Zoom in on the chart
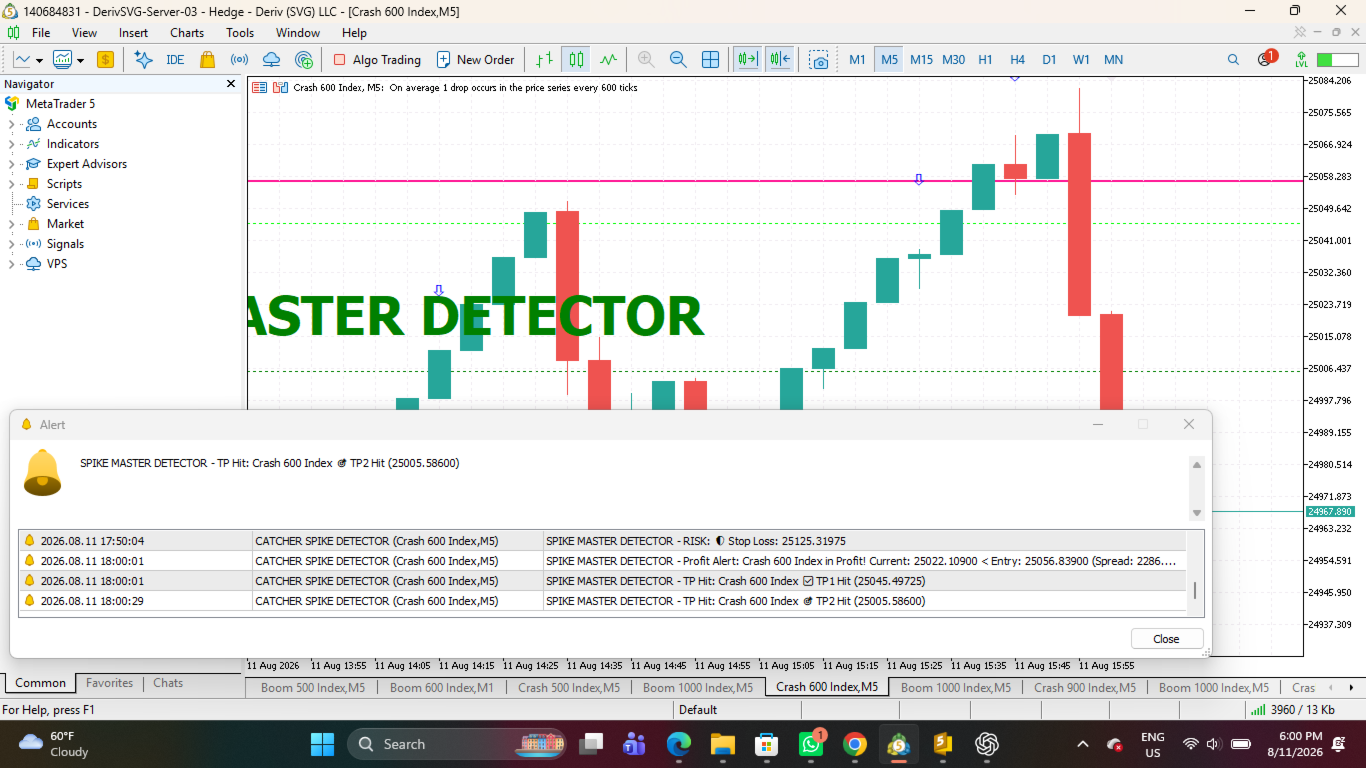 pos(646,60)
